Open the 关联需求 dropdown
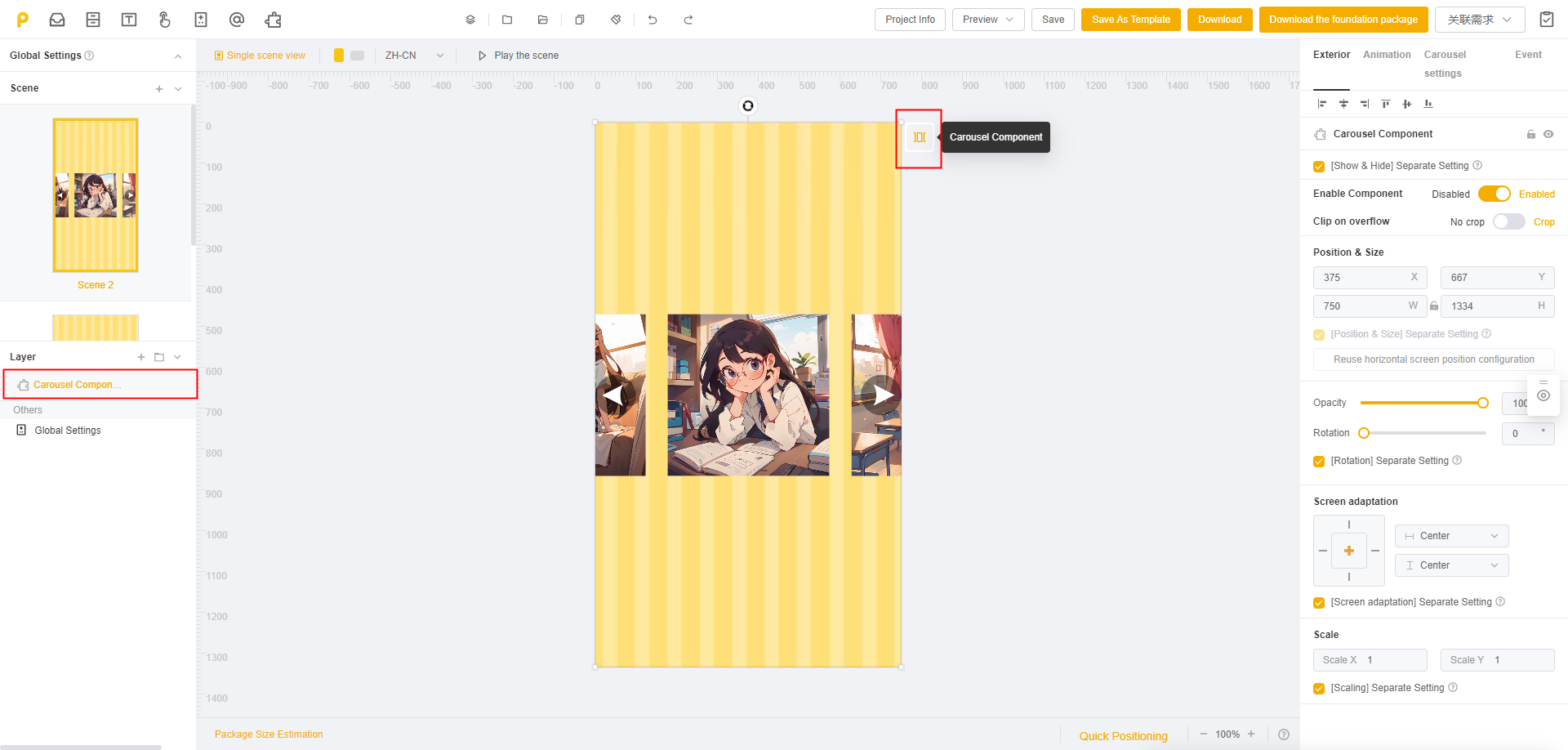Viewport: 1568px width, 750px height. (x=1479, y=20)
